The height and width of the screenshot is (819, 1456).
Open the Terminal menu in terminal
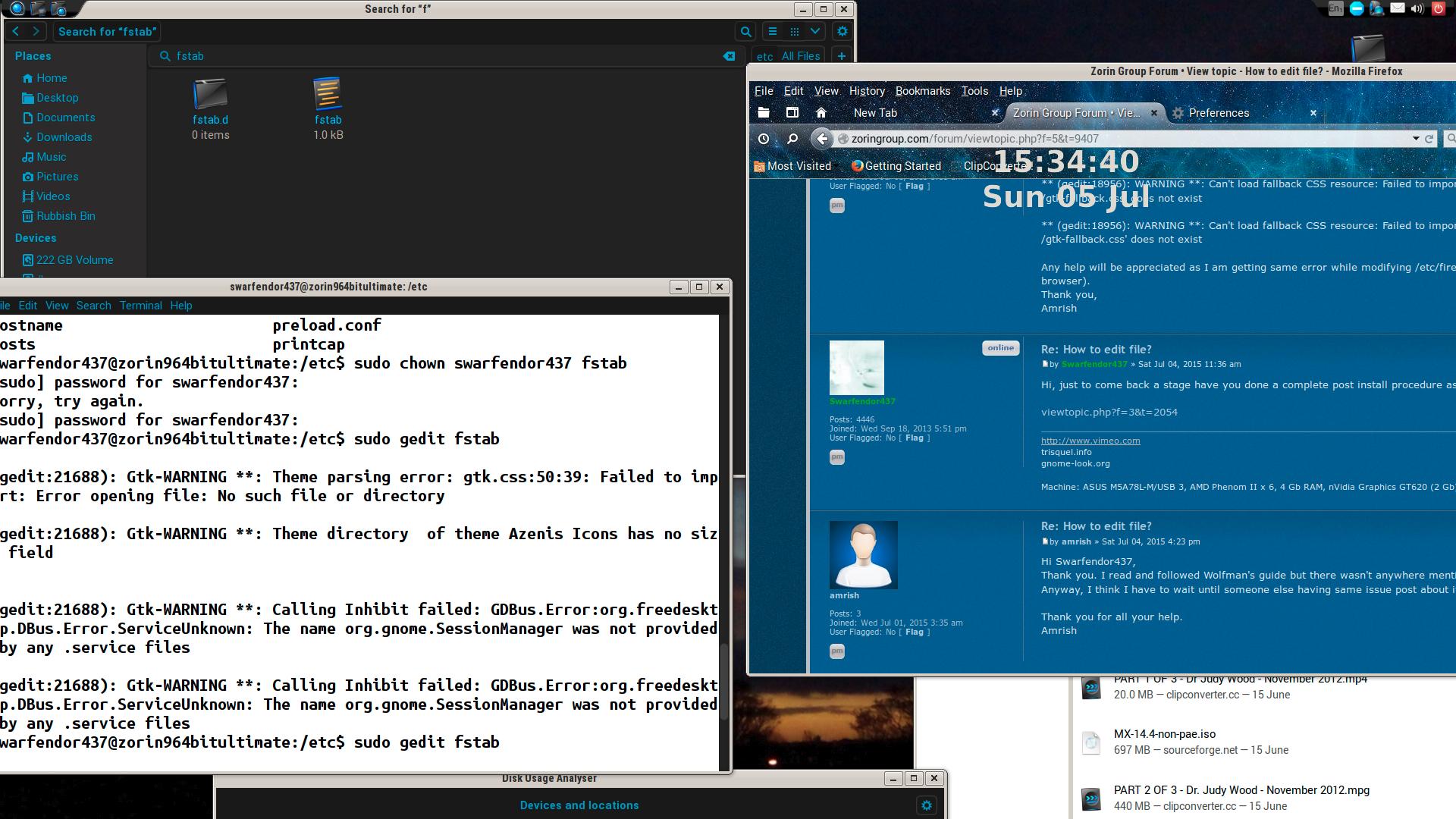click(140, 306)
